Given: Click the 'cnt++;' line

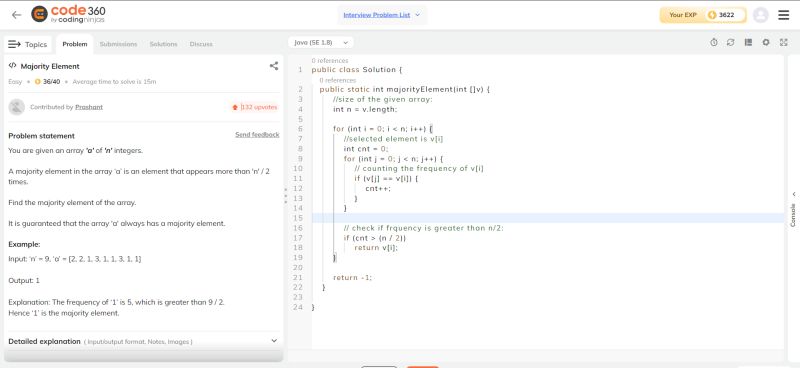Looking at the screenshot, I should tap(378, 188).
